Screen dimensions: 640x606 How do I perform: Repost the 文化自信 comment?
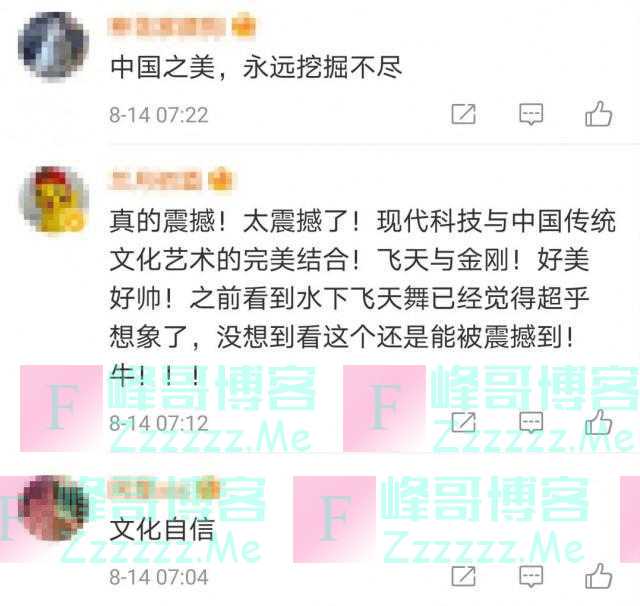coord(464,576)
